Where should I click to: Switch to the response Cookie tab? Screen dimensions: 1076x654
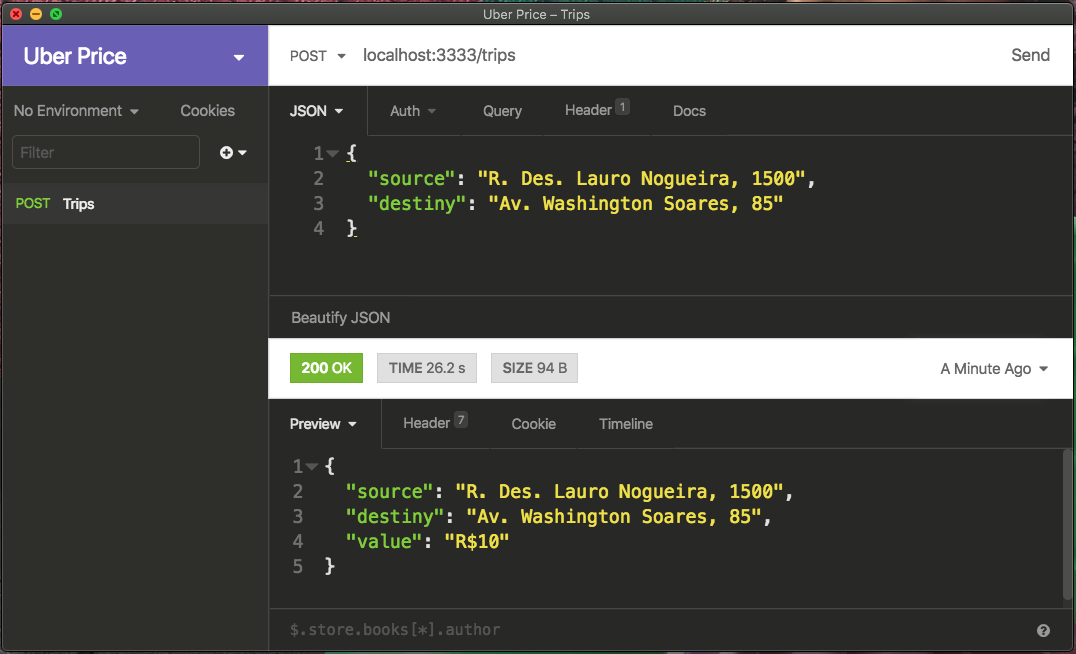[x=533, y=424]
